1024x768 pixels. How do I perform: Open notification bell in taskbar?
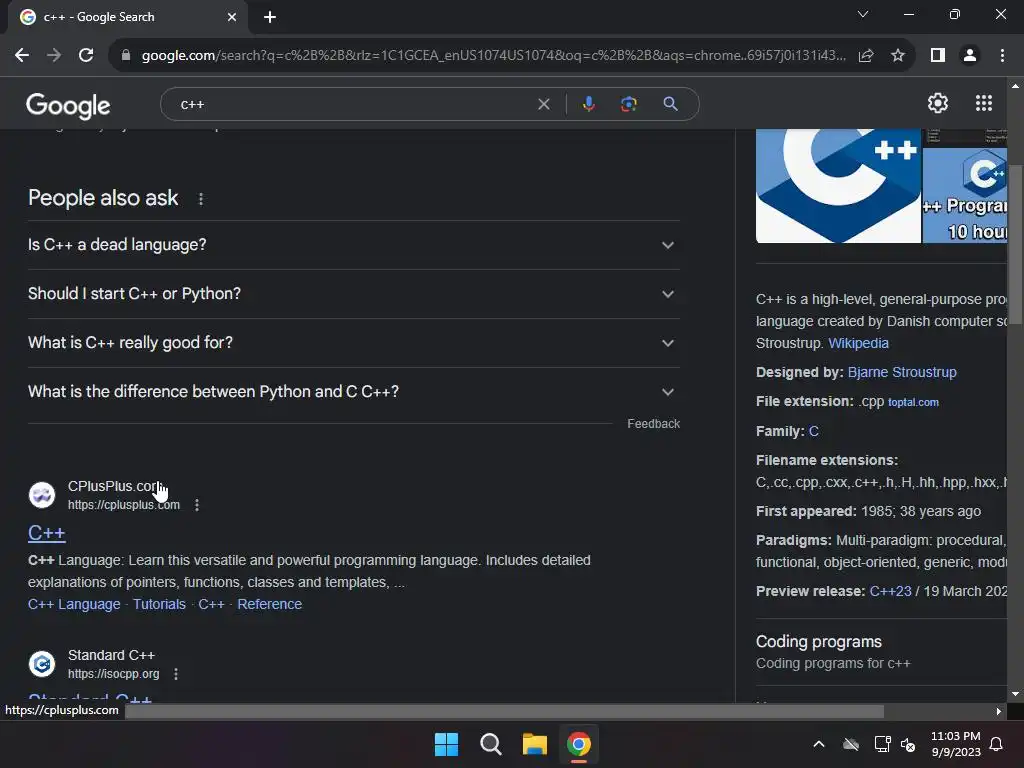(x=996, y=744)
